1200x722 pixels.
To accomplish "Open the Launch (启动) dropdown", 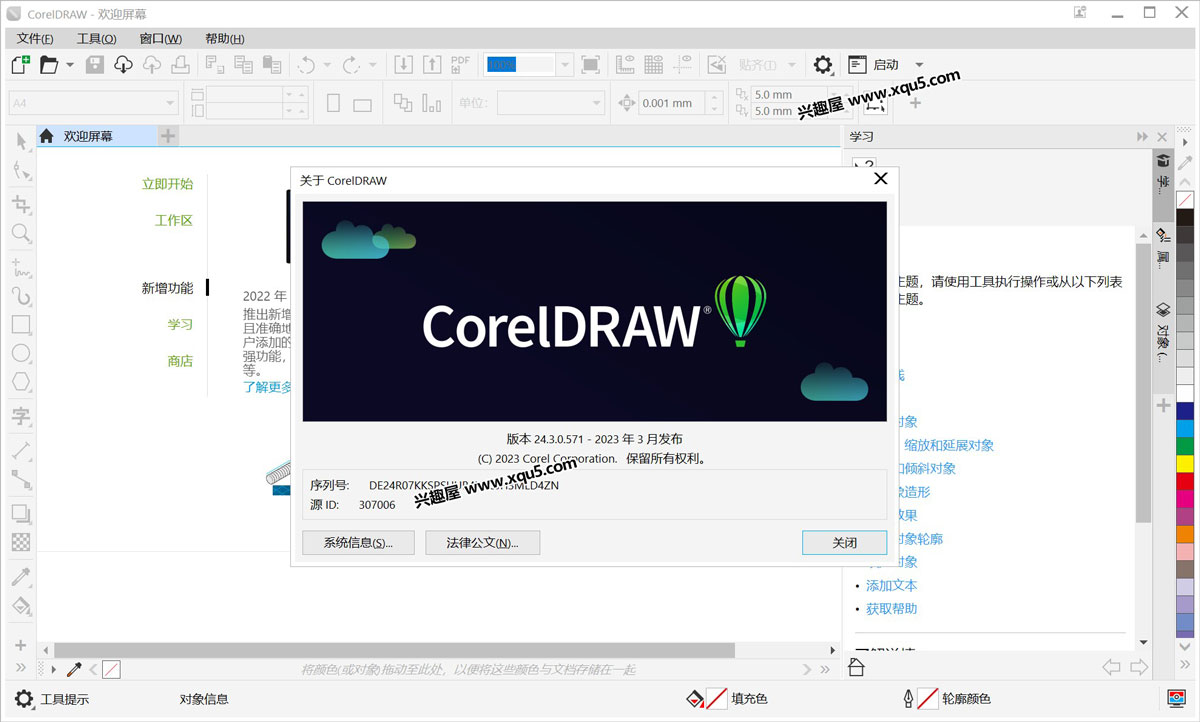I will coord(919,65).
